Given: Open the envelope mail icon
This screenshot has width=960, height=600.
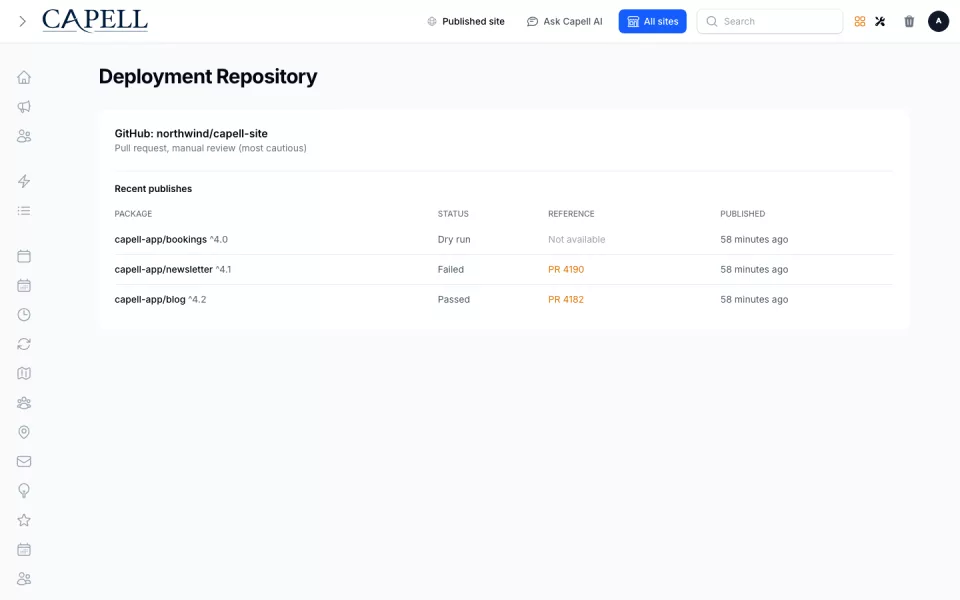Looking at the screenshot, I should 24,462.
